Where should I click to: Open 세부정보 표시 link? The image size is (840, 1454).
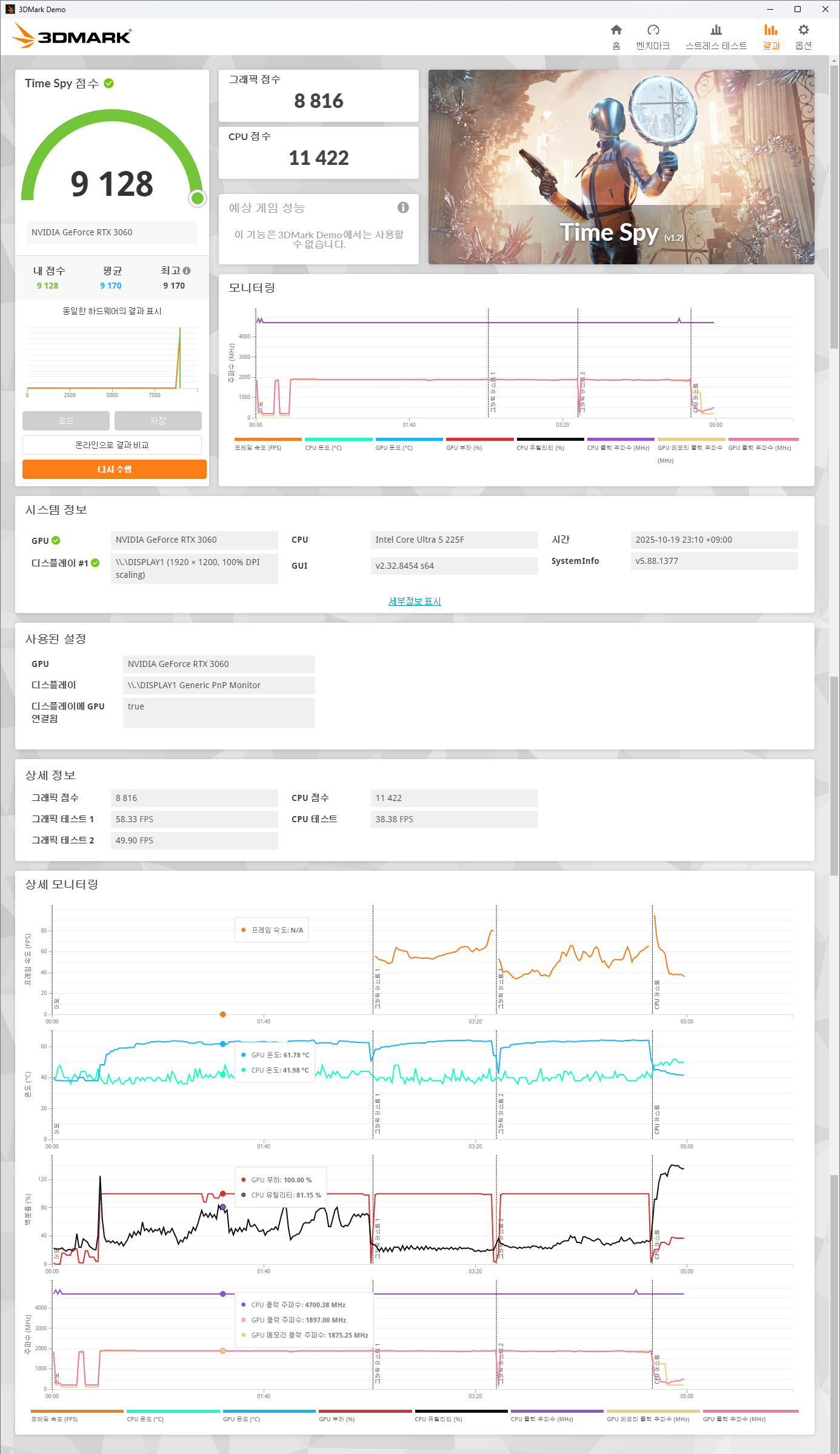point(415,601)
